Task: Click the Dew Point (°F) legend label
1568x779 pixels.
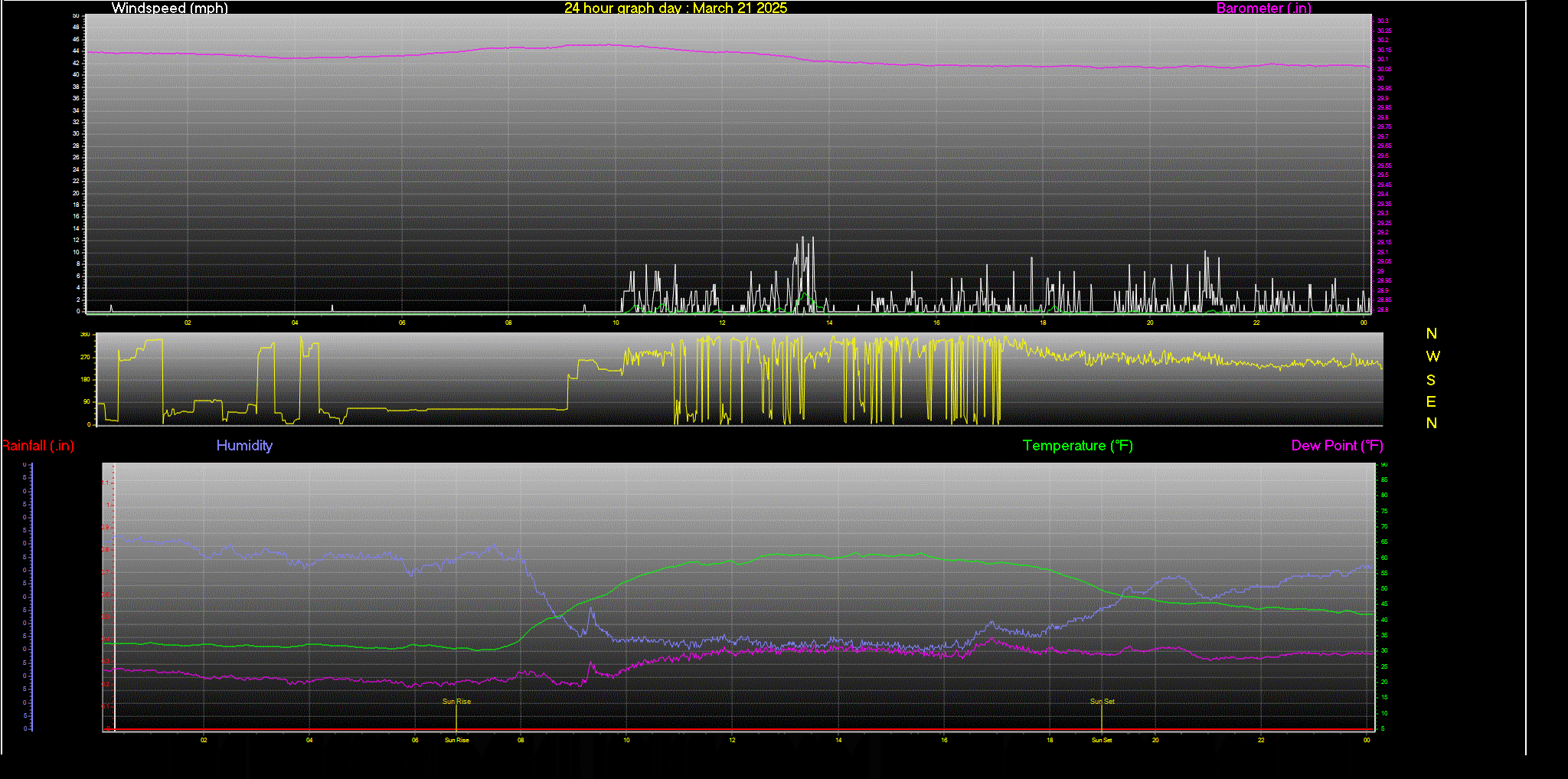Action: tap(1337, 446)
